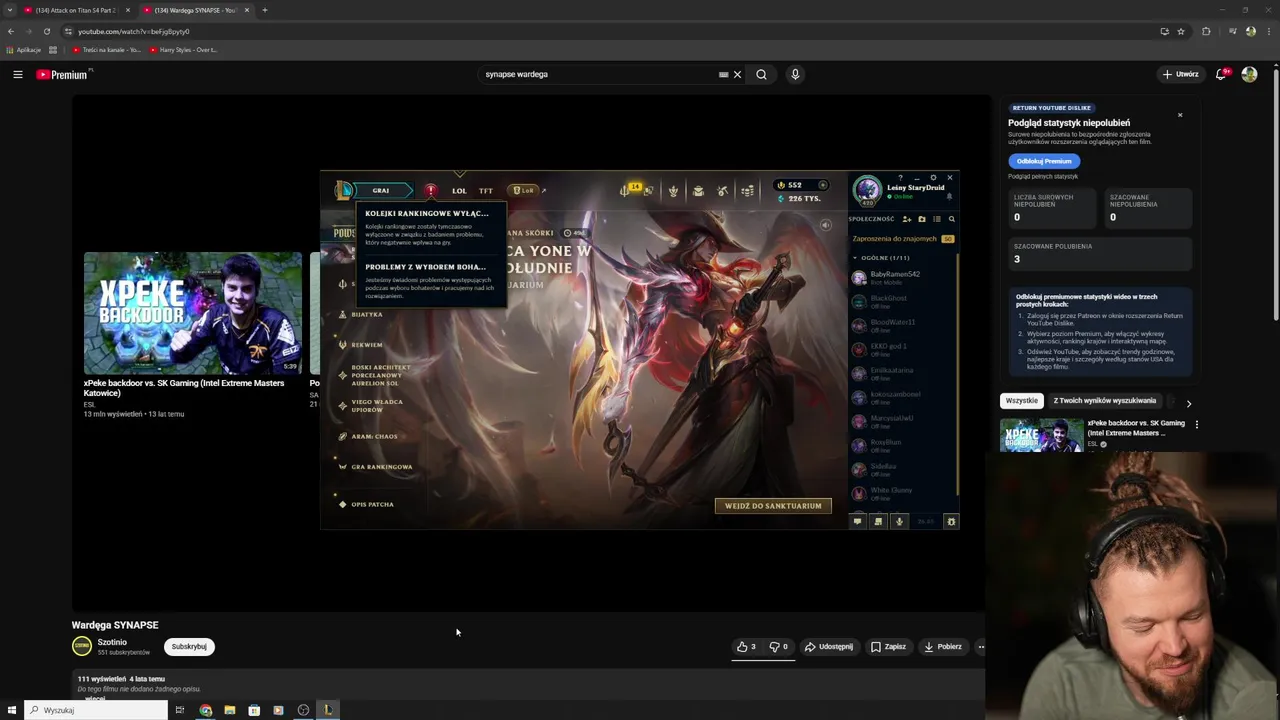Open the Windows Start menu
Screen dimensions: 1280x720
(x=12, y=710)
